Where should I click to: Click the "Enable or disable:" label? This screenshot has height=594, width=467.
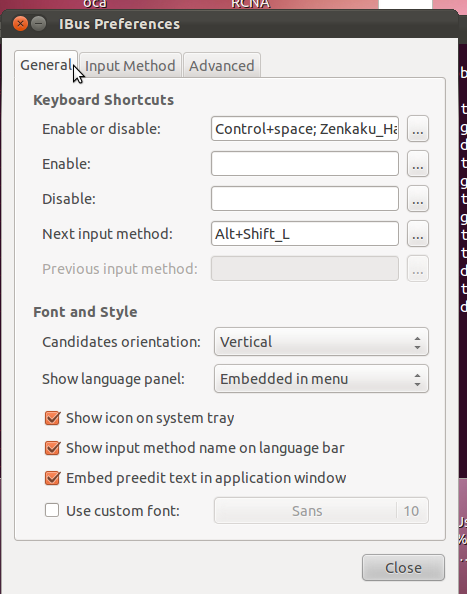tap(101, 129)
